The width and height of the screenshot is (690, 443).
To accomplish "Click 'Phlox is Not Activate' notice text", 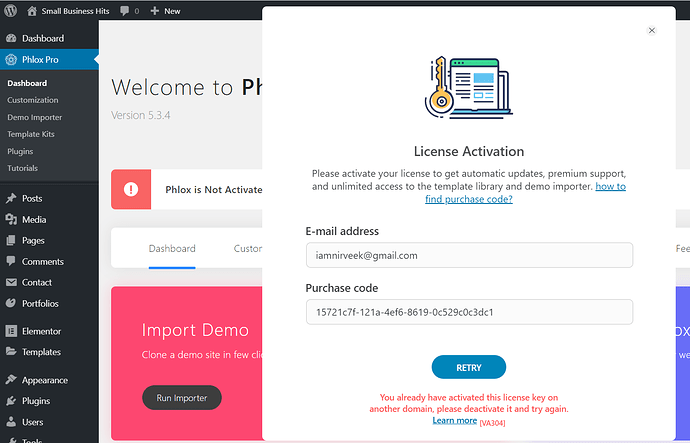I will tap(214, 190).
